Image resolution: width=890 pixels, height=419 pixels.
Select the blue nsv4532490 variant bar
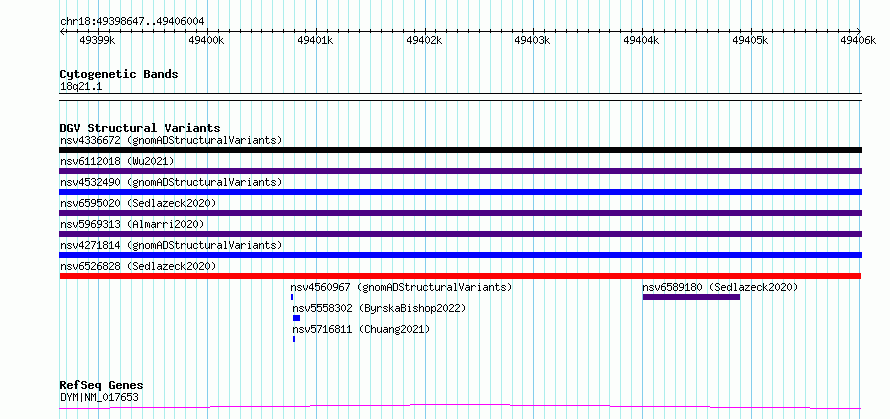461,192
